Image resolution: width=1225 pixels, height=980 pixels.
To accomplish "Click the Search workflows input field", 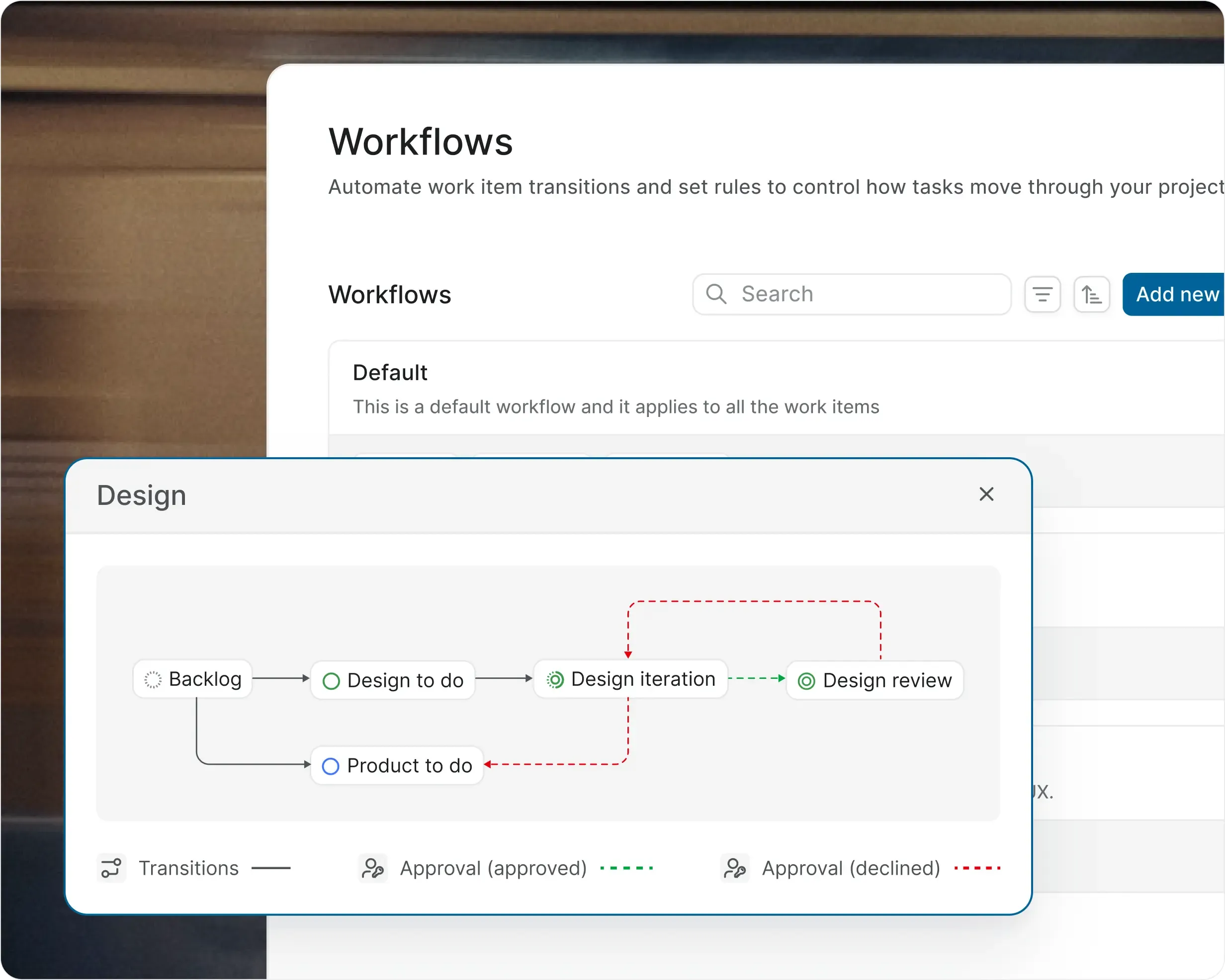I will pos(851,294).
